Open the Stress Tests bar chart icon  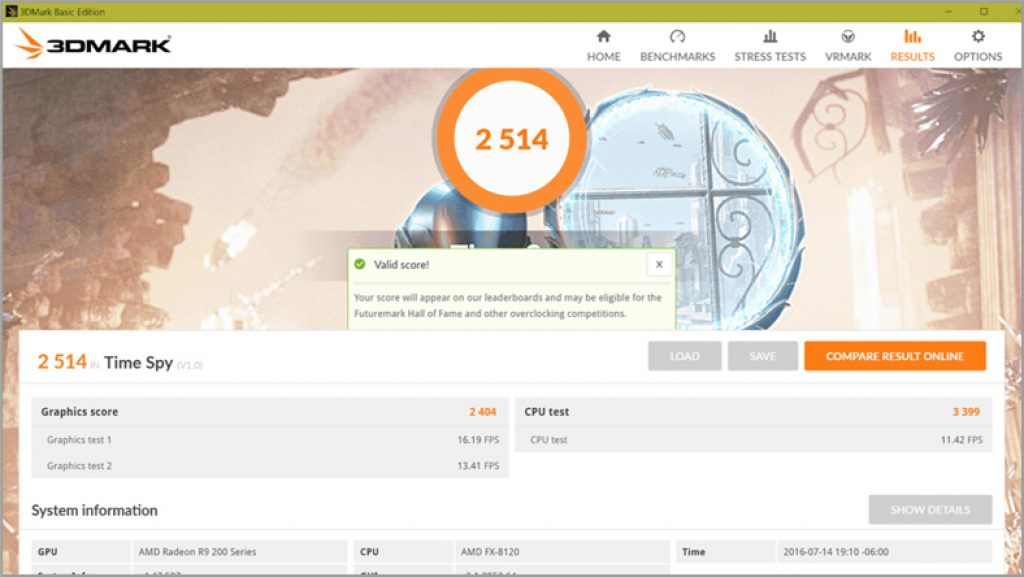pyautogui.click(x=769, y=37)
